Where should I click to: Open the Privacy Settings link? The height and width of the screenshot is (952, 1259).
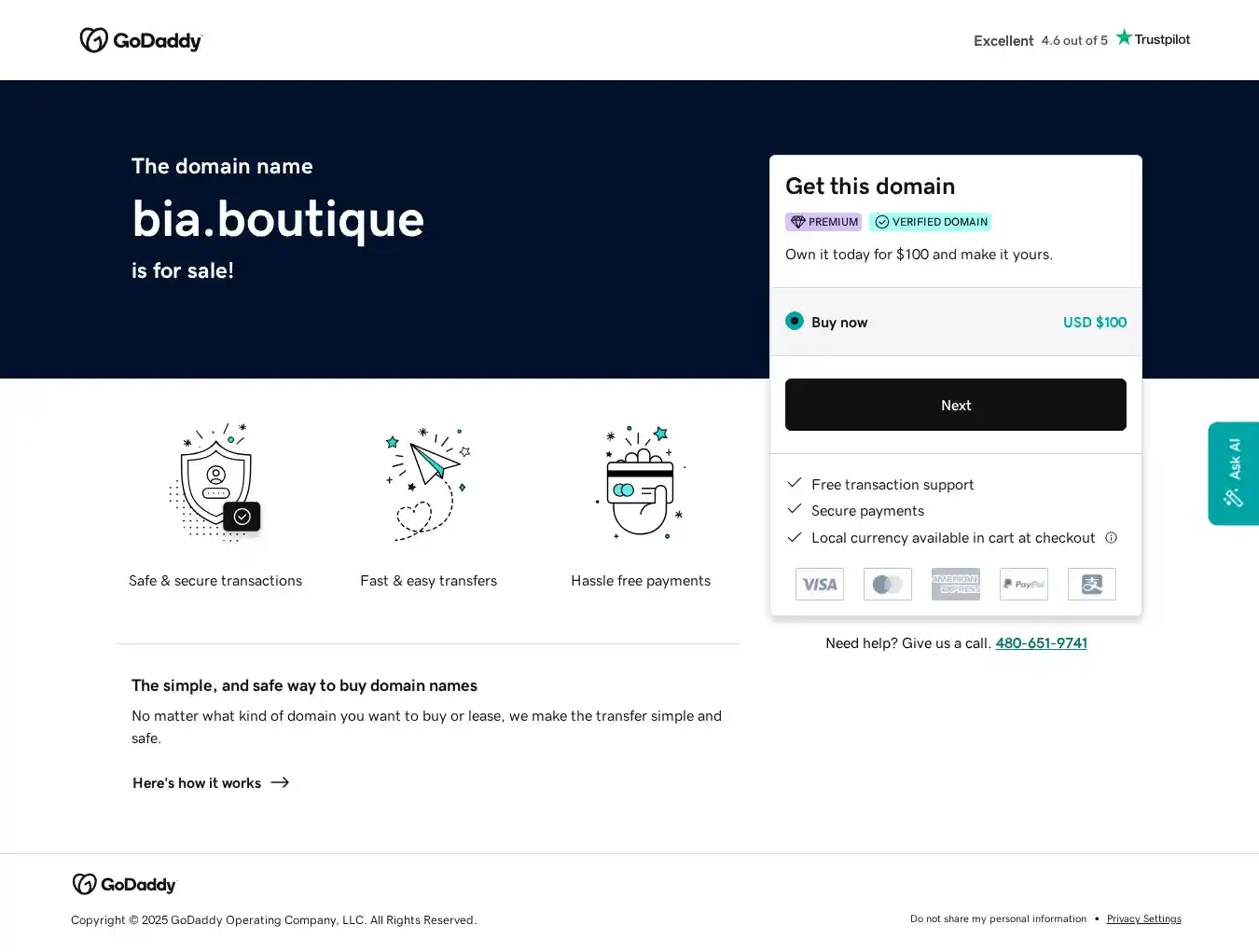pos(1143,919)
